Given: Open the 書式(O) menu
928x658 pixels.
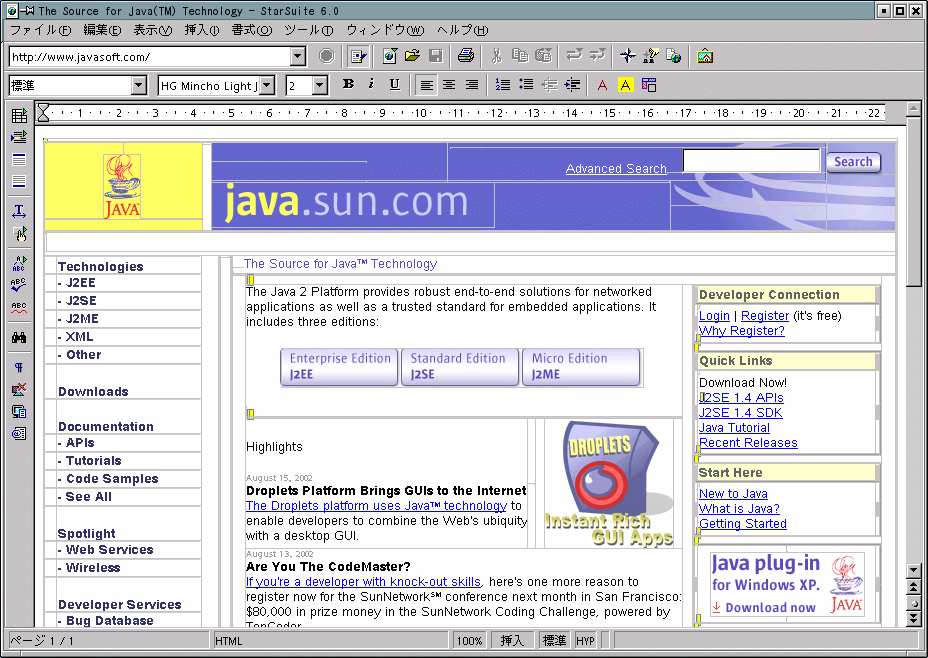Looking at the screenshot, I should (252, 30).
